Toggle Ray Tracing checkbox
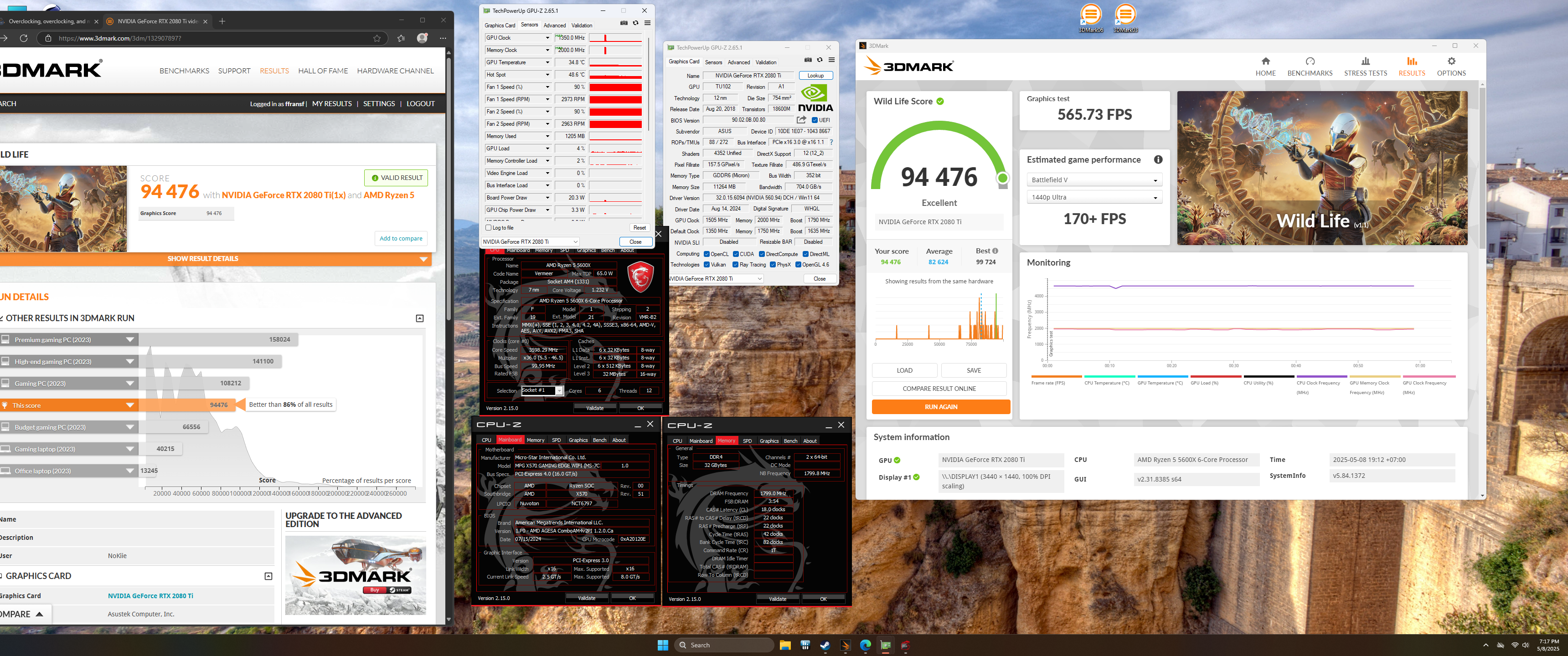1568x656 pixels. click(736, 265)
